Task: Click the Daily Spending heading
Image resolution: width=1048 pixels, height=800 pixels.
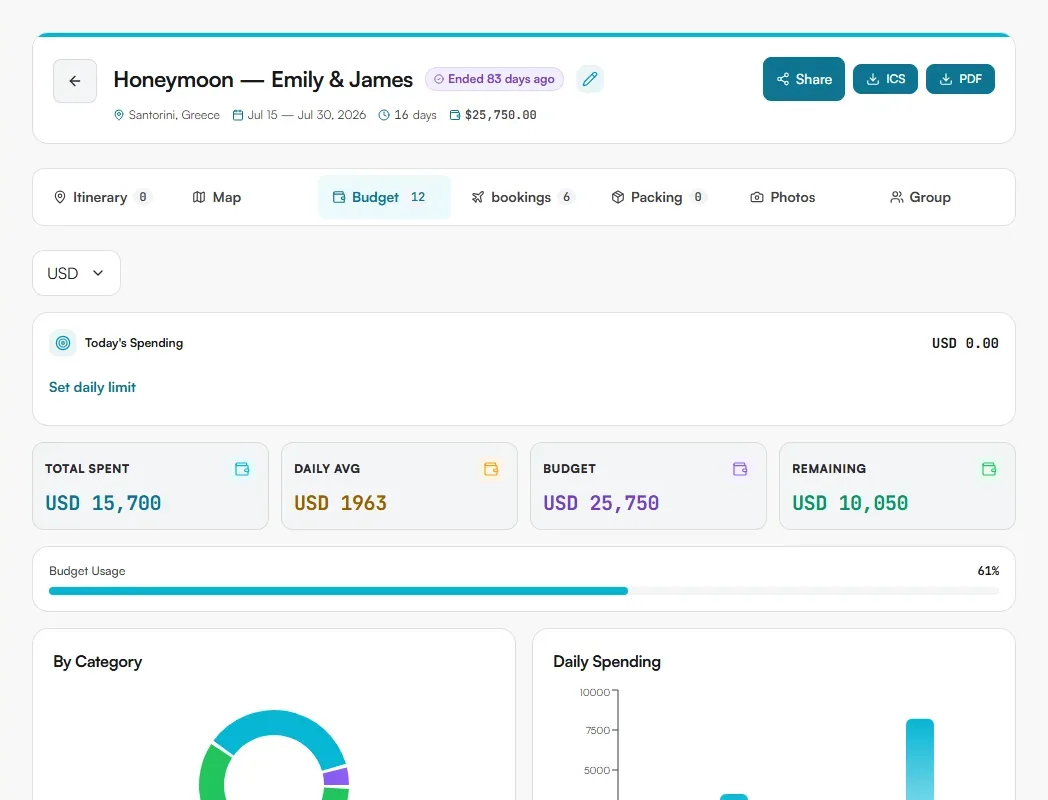Action: coord(607,662)
